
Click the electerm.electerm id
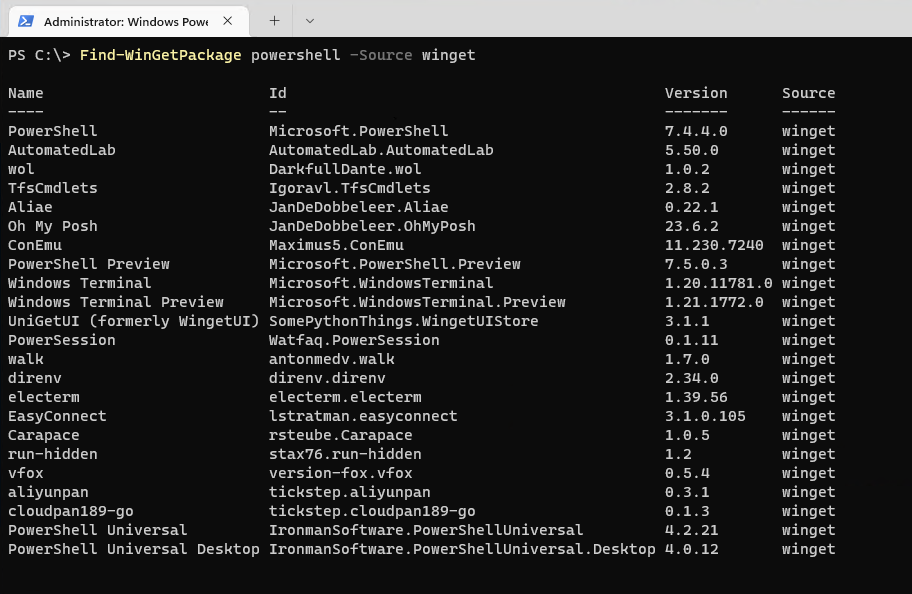pyautogui.click(x=345, y=397)
